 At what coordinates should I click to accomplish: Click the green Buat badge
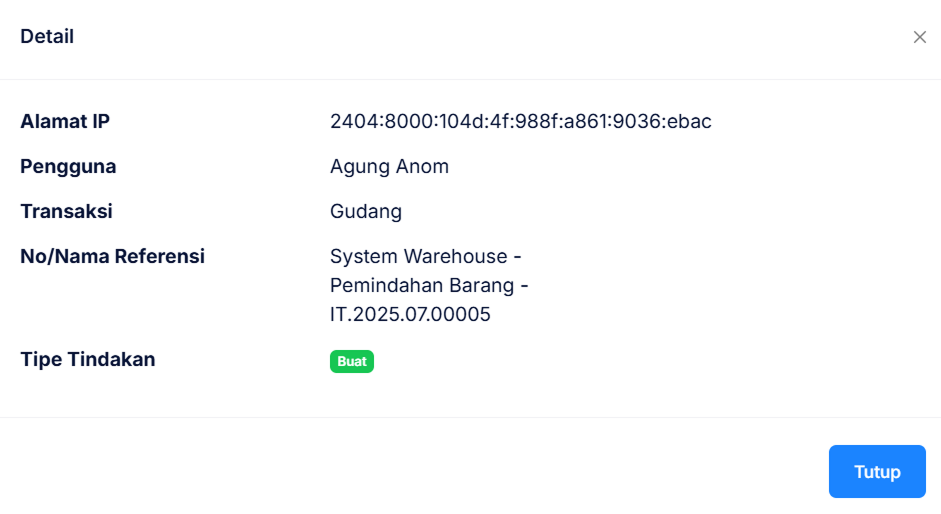tap(352, 361)
